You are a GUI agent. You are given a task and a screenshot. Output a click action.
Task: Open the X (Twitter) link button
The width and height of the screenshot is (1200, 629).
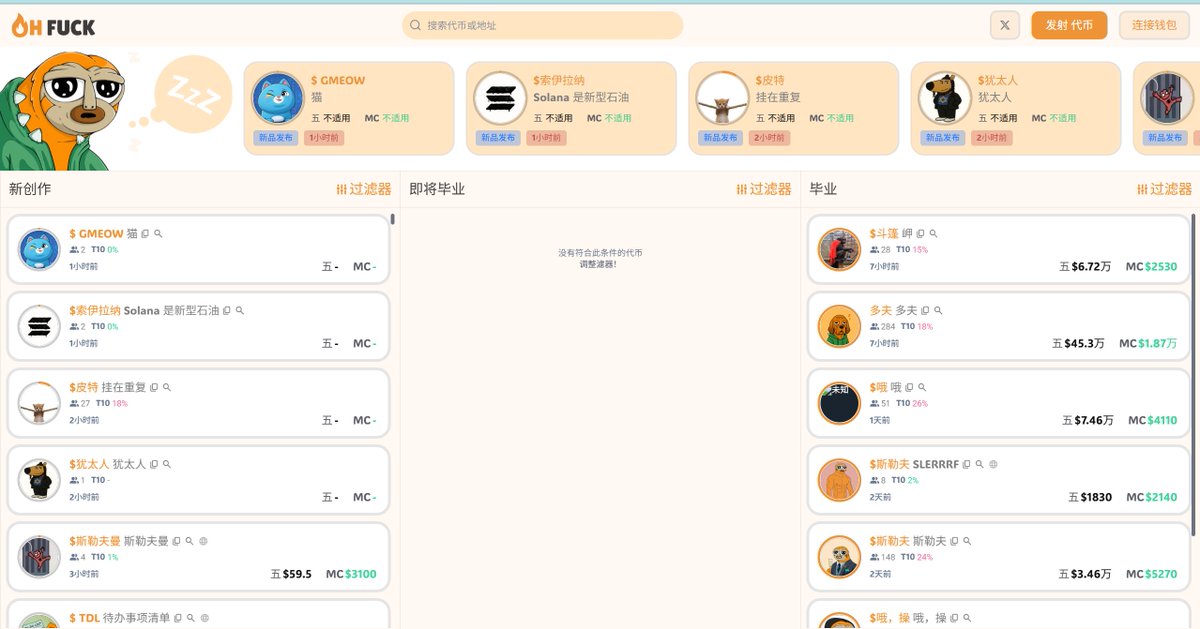[x=1004, y=25]
